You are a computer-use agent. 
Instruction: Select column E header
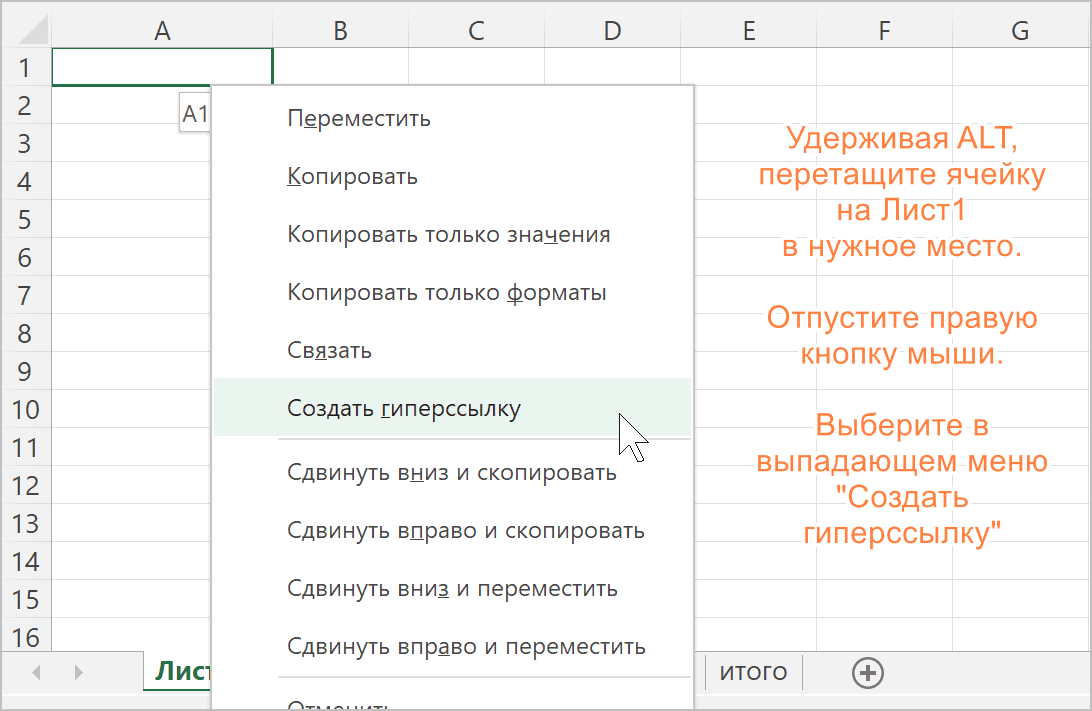pos(748,31)
